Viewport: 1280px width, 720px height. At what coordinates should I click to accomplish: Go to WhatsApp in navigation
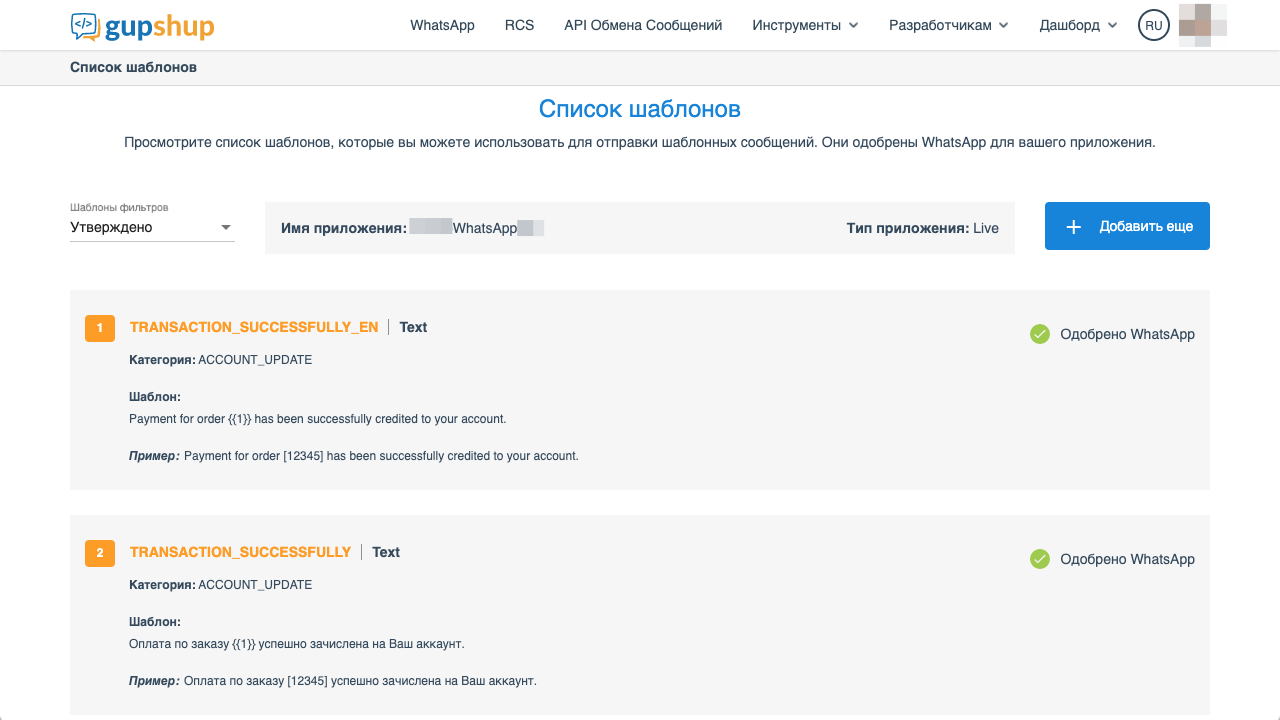point(442,26)
